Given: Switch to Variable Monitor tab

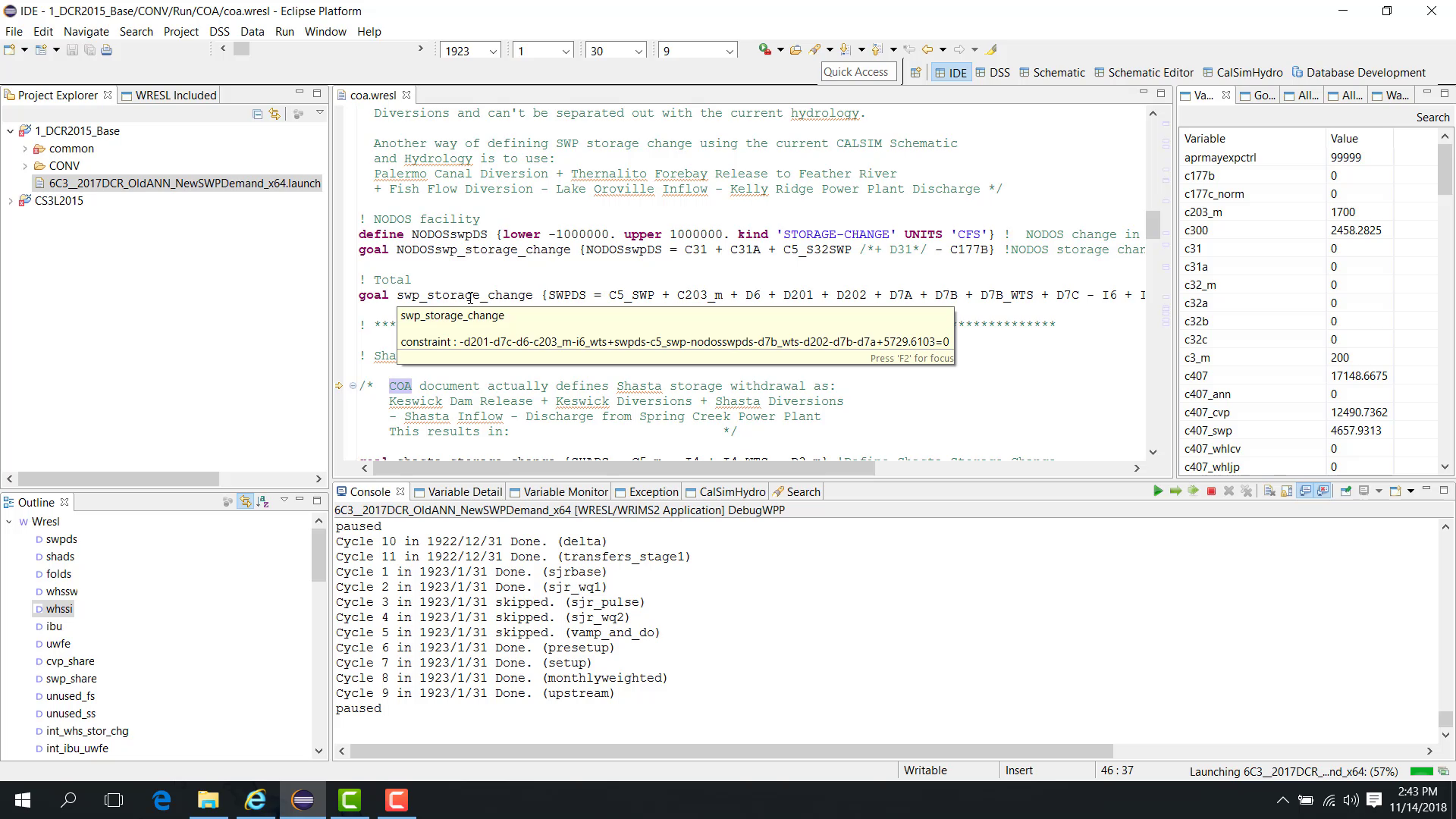Looking at the screenshot, I should pyautogui.click(x=559, y=491).
